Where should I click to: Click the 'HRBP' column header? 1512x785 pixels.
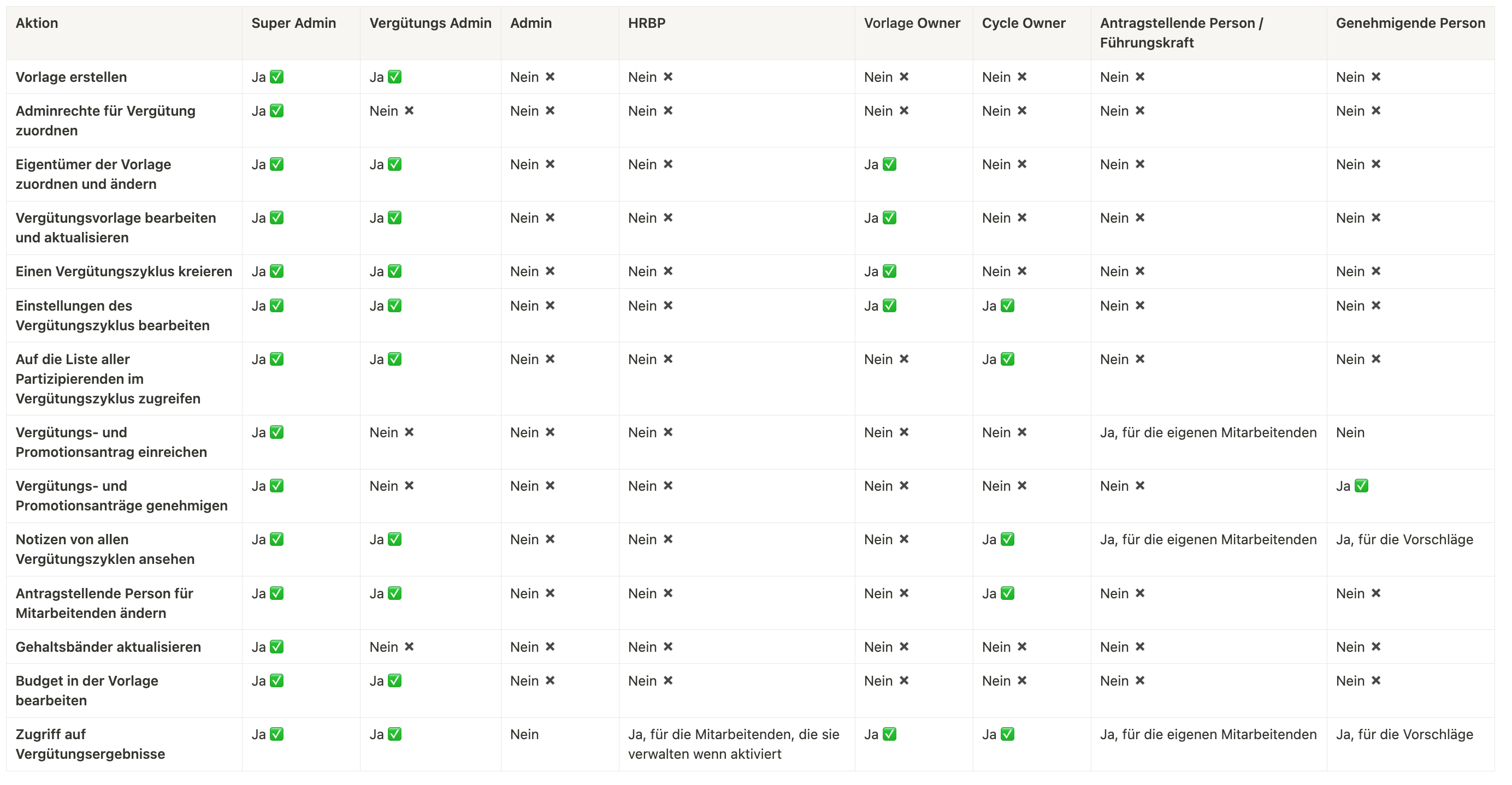pyautogui.click(x=646, y=23)
